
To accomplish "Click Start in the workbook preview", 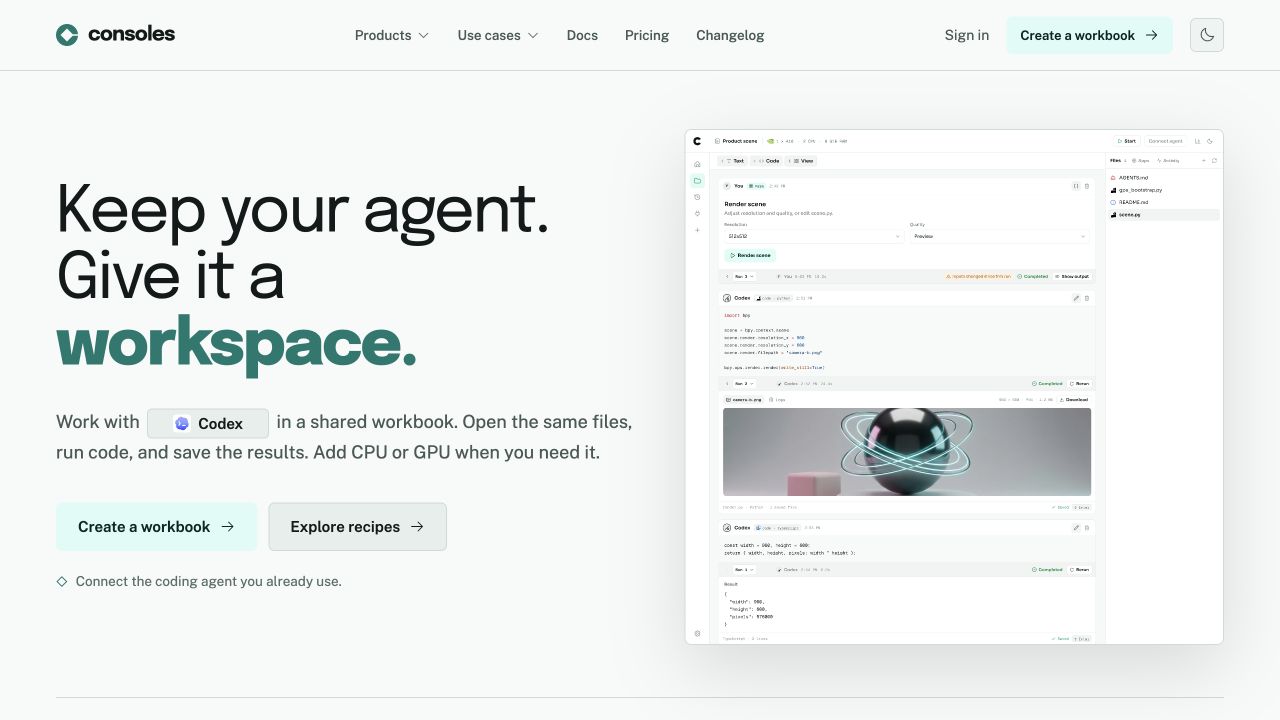I will [x=1127, y=141].
